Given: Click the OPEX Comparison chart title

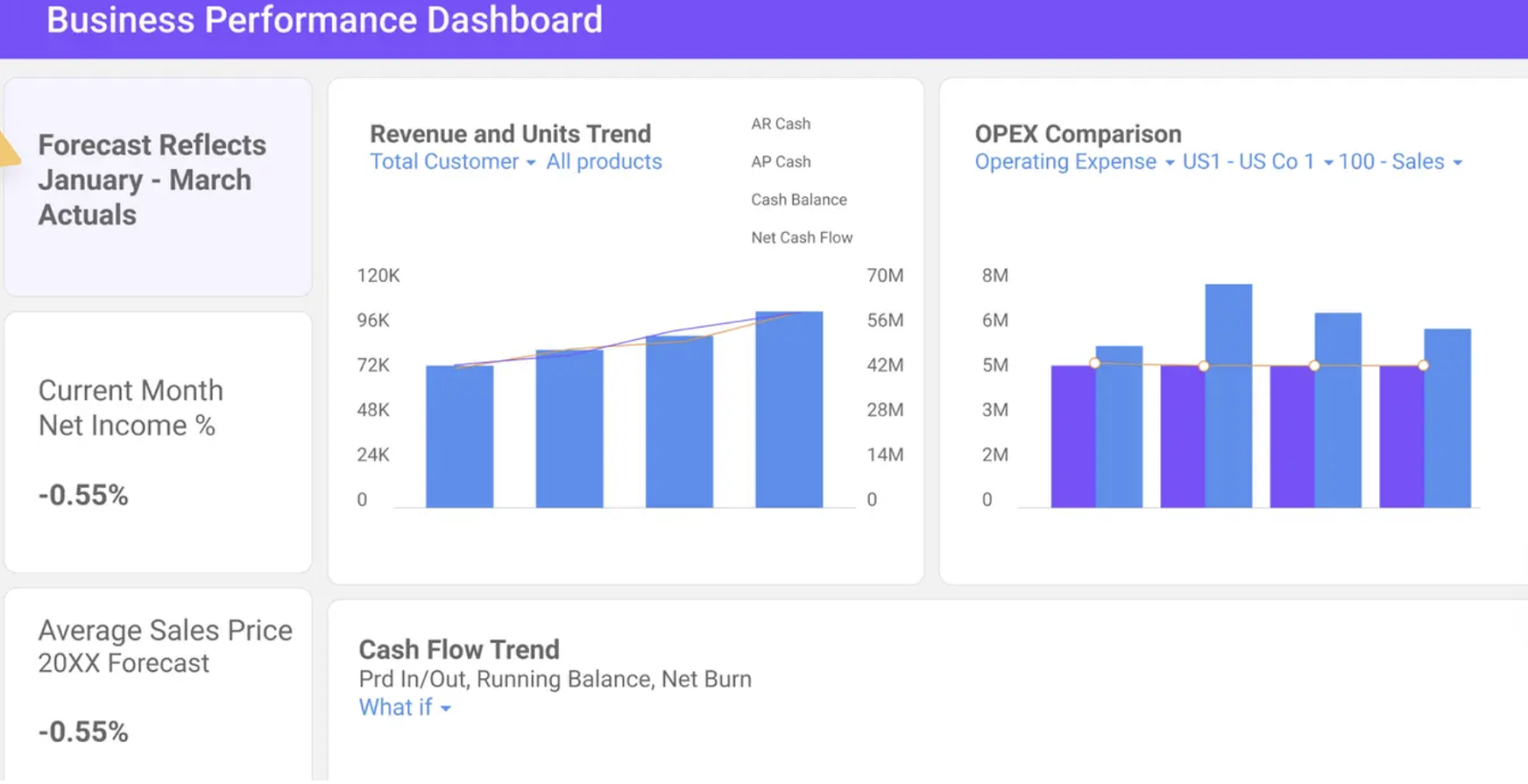Looking at the screenshot, I should coord(1077,134).
